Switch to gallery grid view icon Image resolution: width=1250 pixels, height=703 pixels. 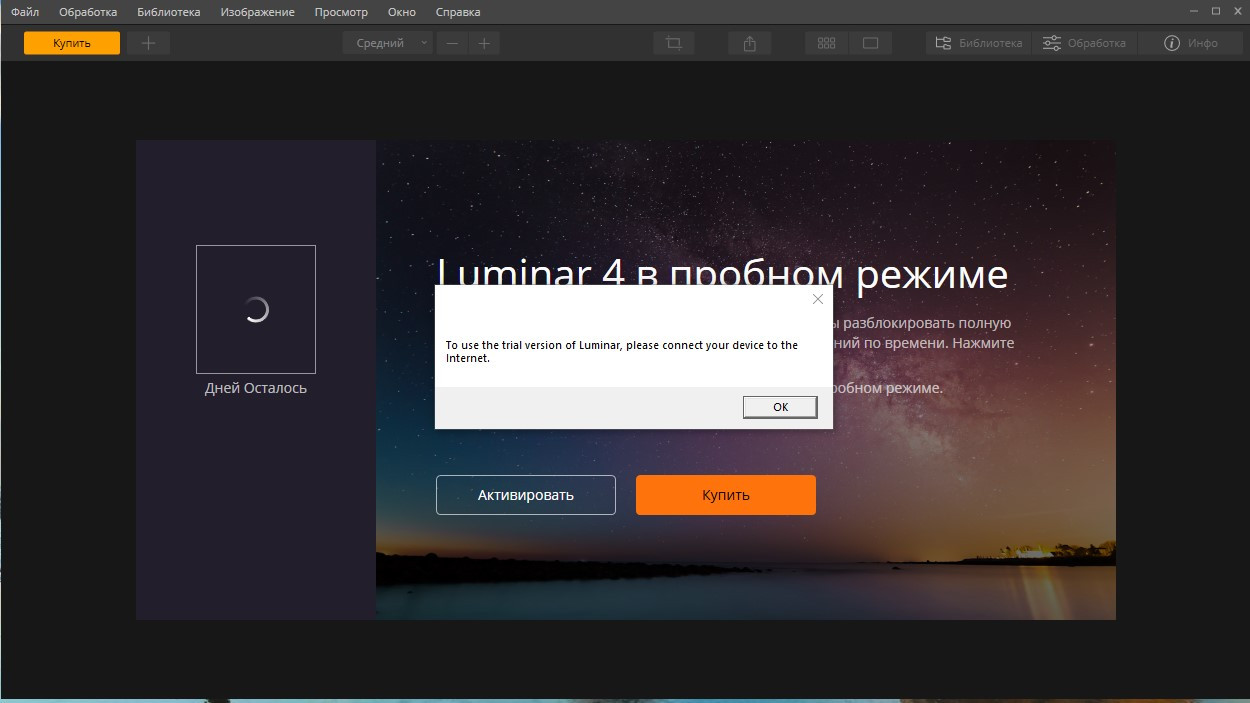[x=826, y=43]
